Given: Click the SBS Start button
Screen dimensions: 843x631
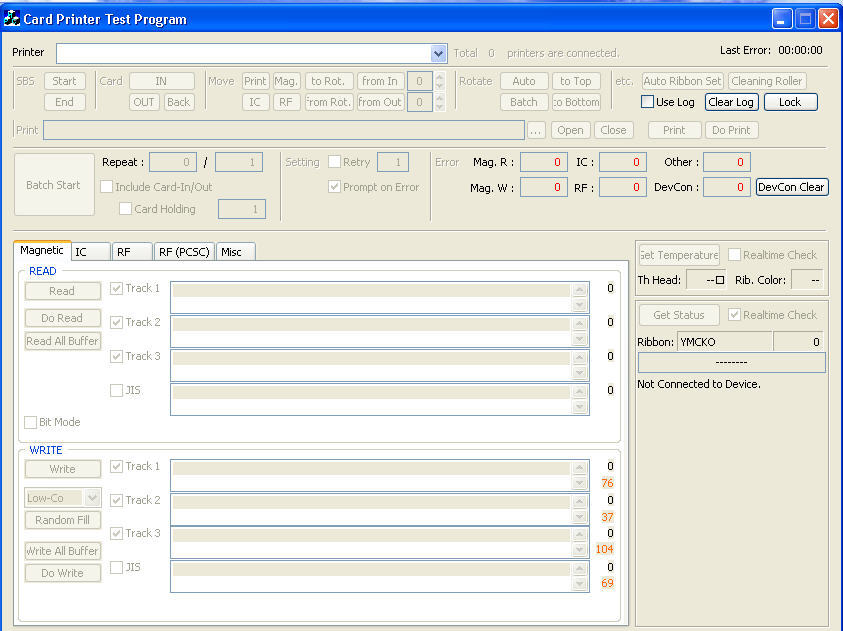Looking at the screenshot, I should 65,81.
